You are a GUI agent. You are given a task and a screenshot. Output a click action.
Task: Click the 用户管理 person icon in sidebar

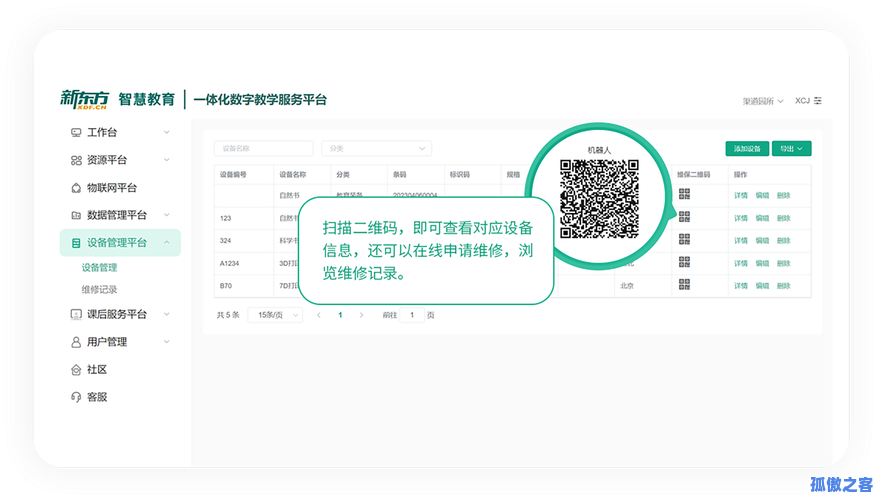coord(76,342)
